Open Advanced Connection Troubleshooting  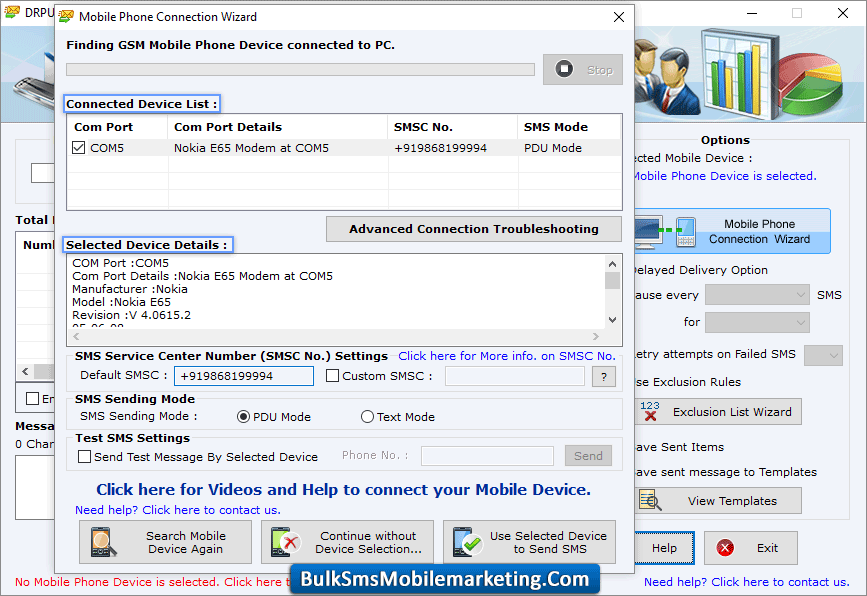pyautogui.click(x=474, y=229)
